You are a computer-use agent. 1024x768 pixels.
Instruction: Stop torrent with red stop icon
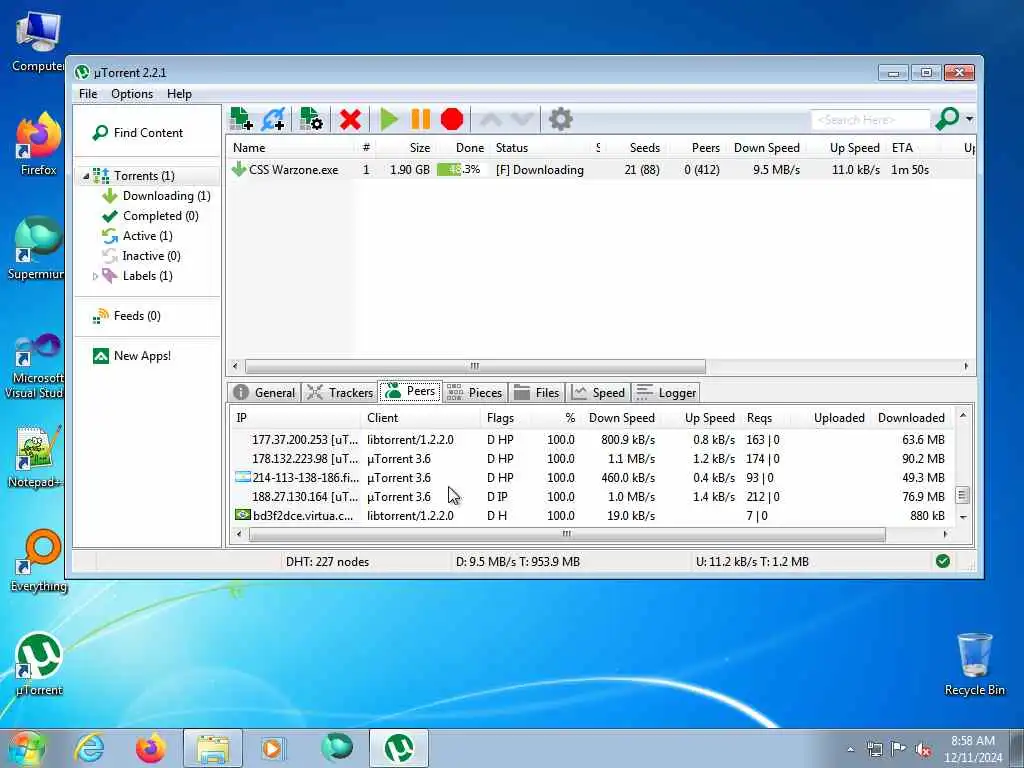tap(452, 120)
